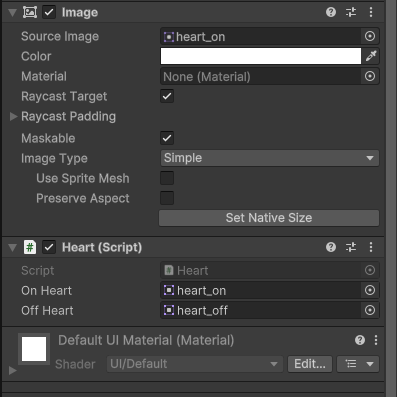Click the Source Image label
Screen dimensions: 397x397
point(60,36)
